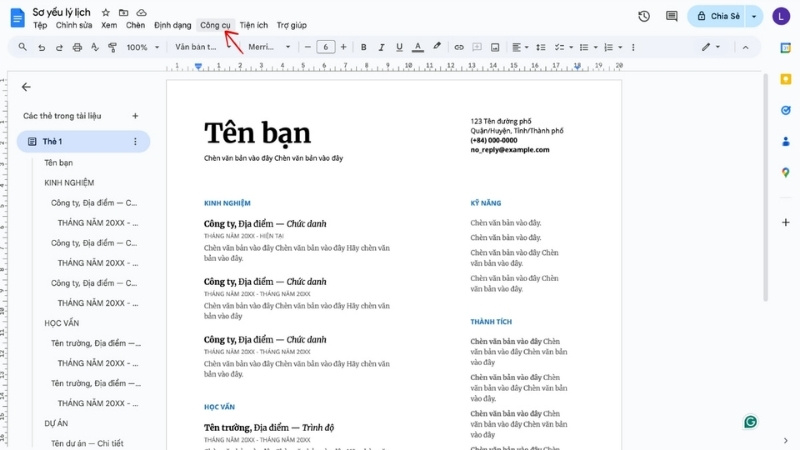800x450 pixels.
Task: Open the text color picker
Action: point(417,47)
